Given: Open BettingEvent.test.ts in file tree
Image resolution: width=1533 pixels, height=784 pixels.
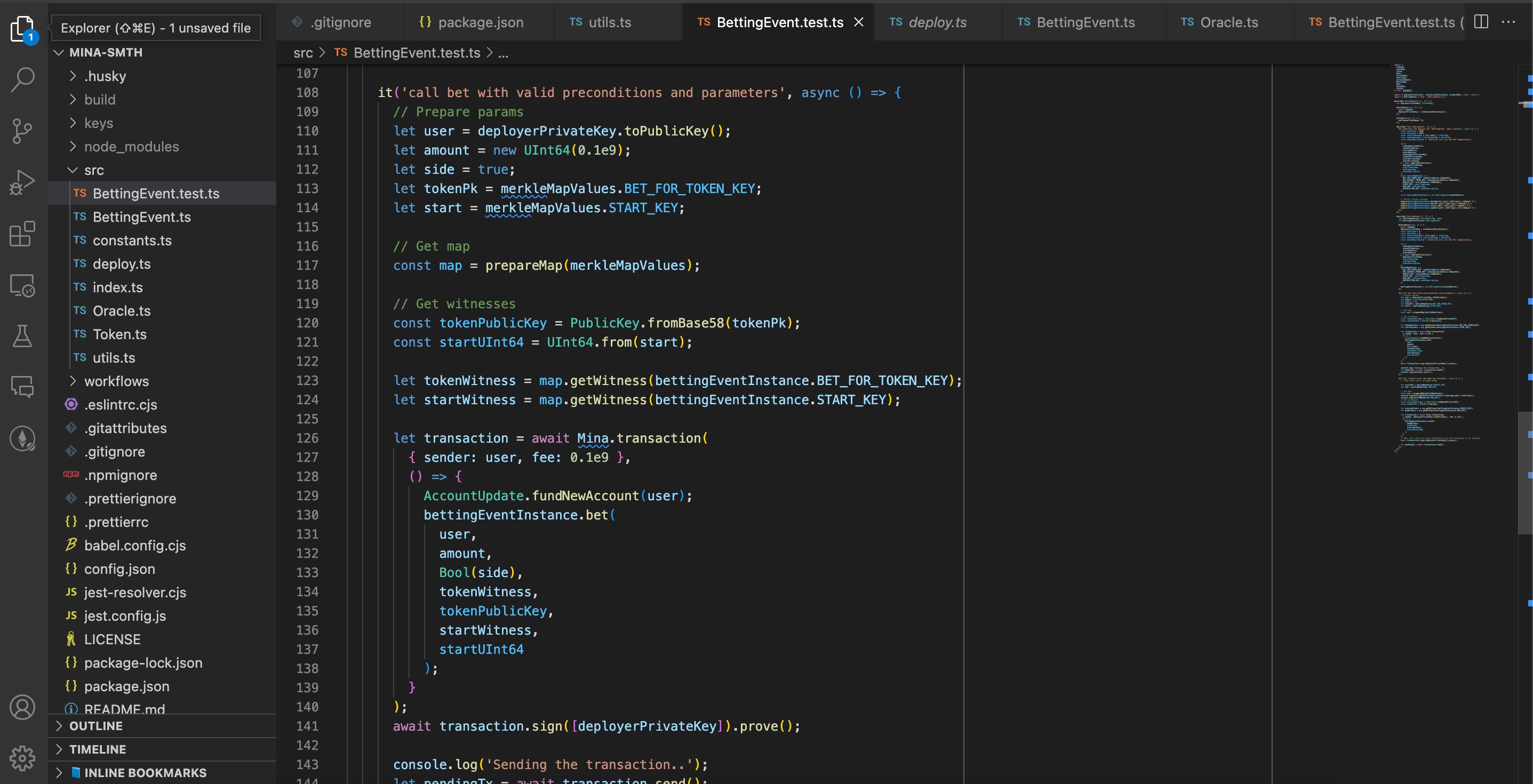Looking at the screenshot, I should [x=162, y=193].
